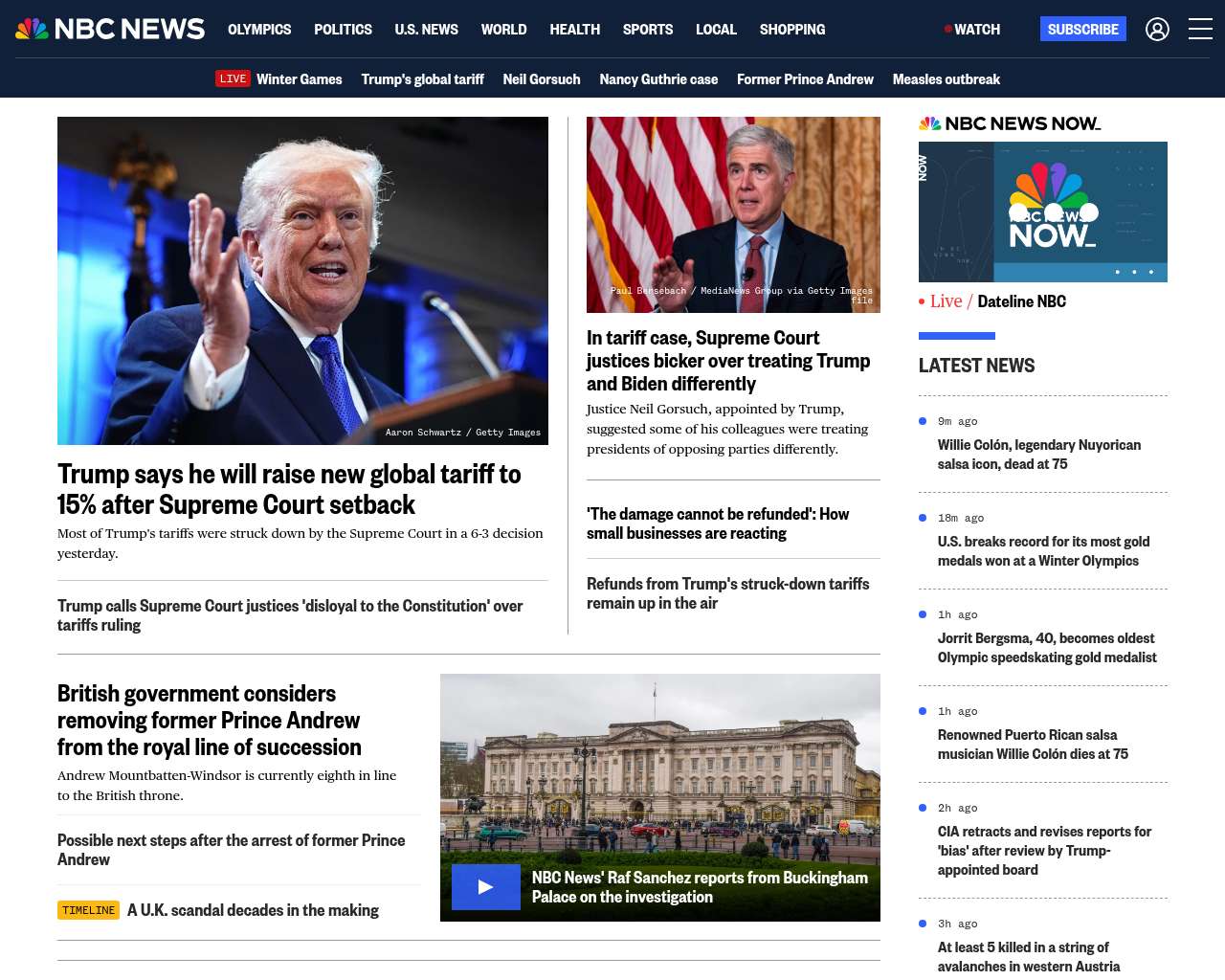The height and width of the screenshot is (980, 1225).
Task: Open 'The damage cannot be refunded' story
Action: click(x=718, y=523)
